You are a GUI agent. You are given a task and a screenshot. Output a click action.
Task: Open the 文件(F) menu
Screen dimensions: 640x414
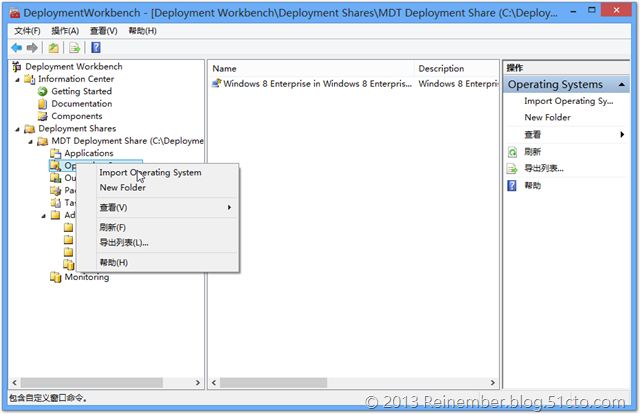pos(27,31)
